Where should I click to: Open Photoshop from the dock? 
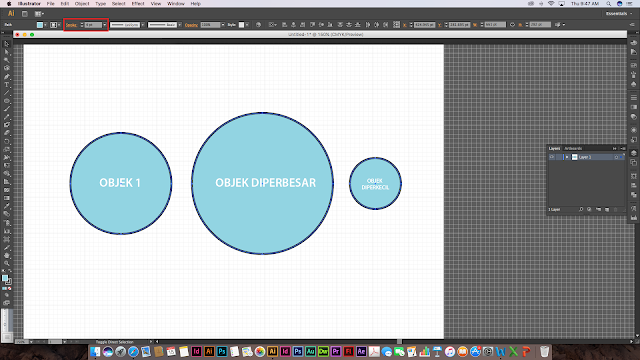coord(222,351)
